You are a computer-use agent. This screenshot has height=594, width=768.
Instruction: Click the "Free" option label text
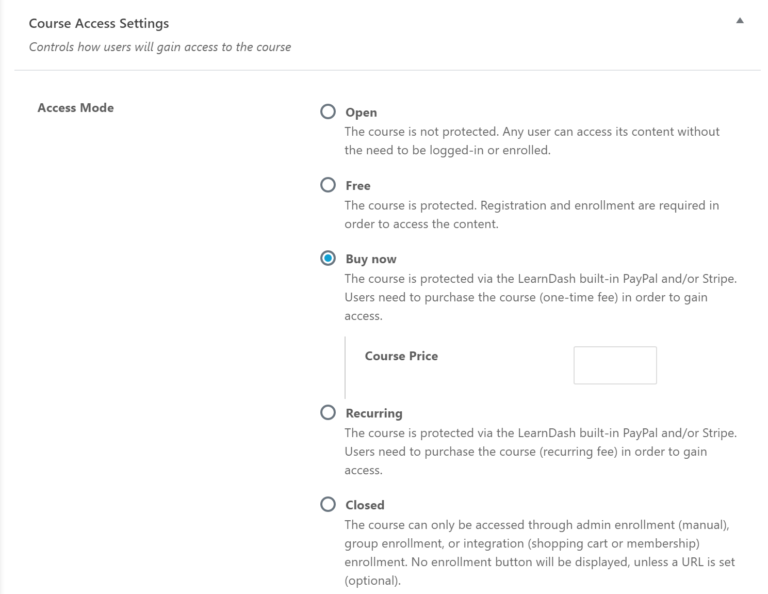click(357, 186)
